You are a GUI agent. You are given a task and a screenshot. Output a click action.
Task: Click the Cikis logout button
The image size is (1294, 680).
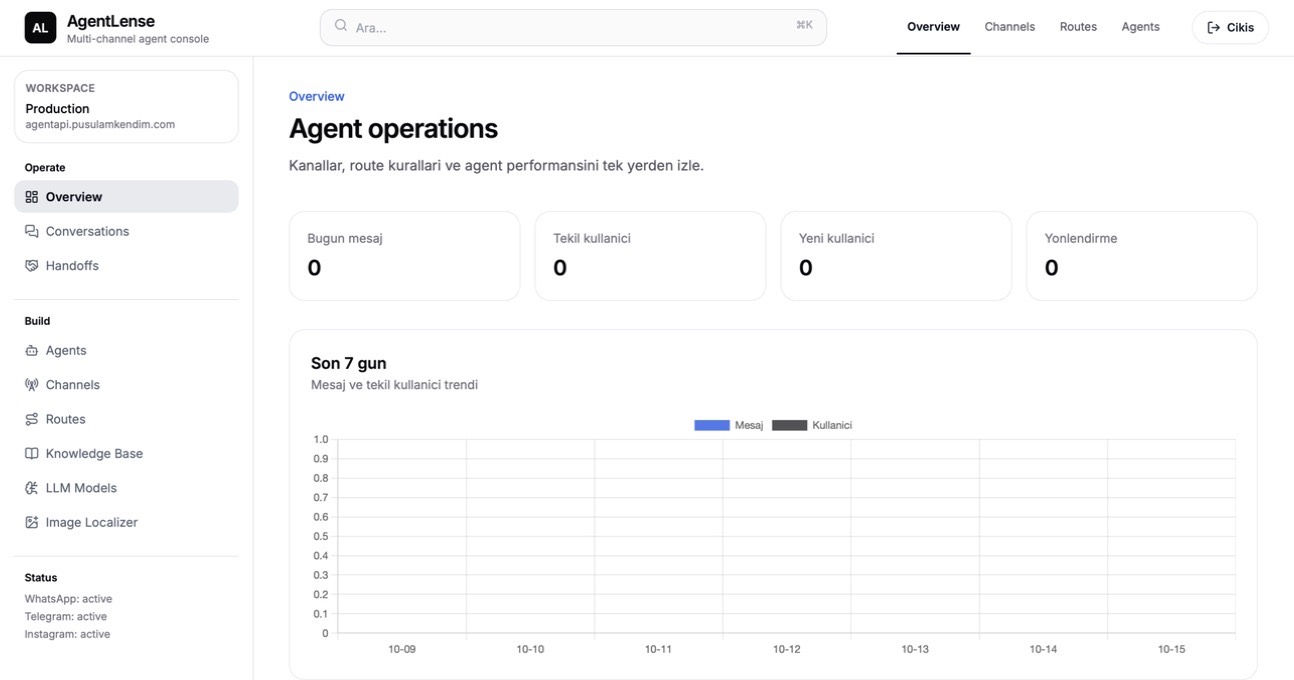coord(1230,28)
